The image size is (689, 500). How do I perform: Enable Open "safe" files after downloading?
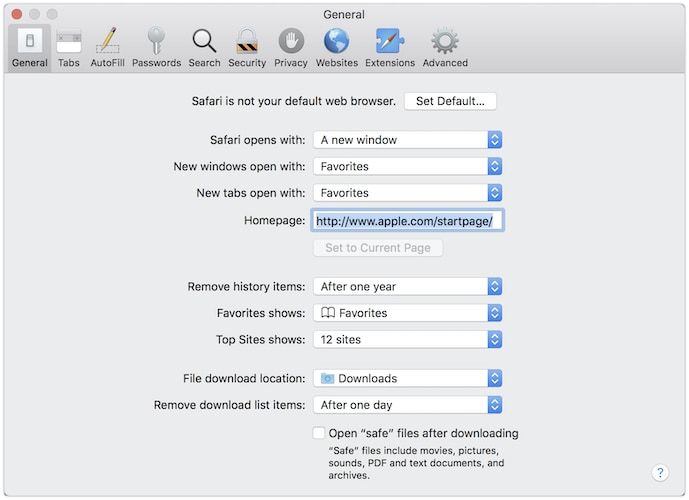(x=319, y=433)
